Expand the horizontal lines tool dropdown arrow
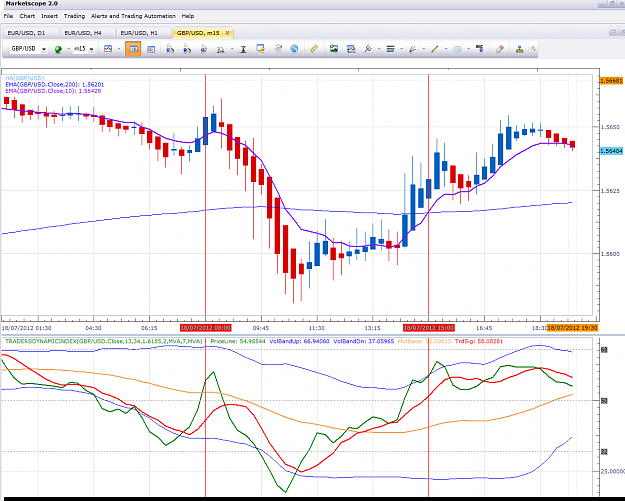The image size is (625, 501). [401, 49]
